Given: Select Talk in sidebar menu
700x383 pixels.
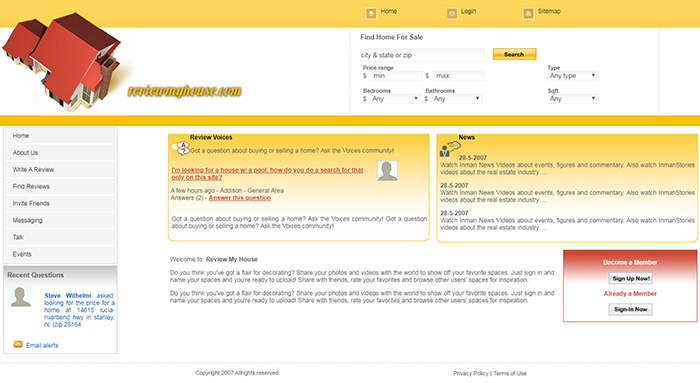Looking at the screenshot, I should (61, 237).
